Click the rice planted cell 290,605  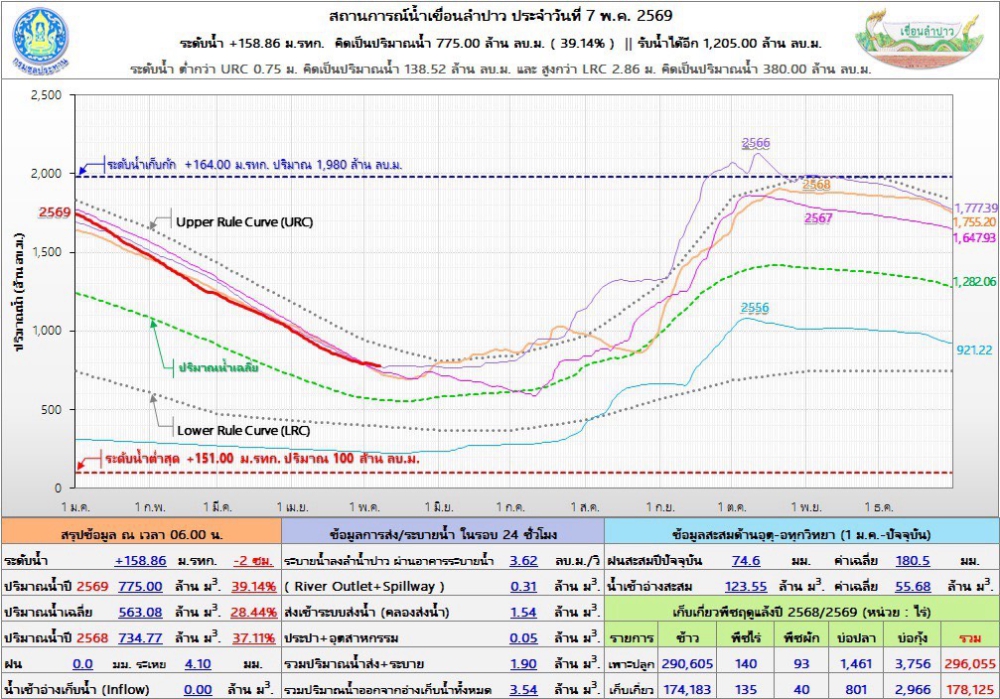pos(687,664)
